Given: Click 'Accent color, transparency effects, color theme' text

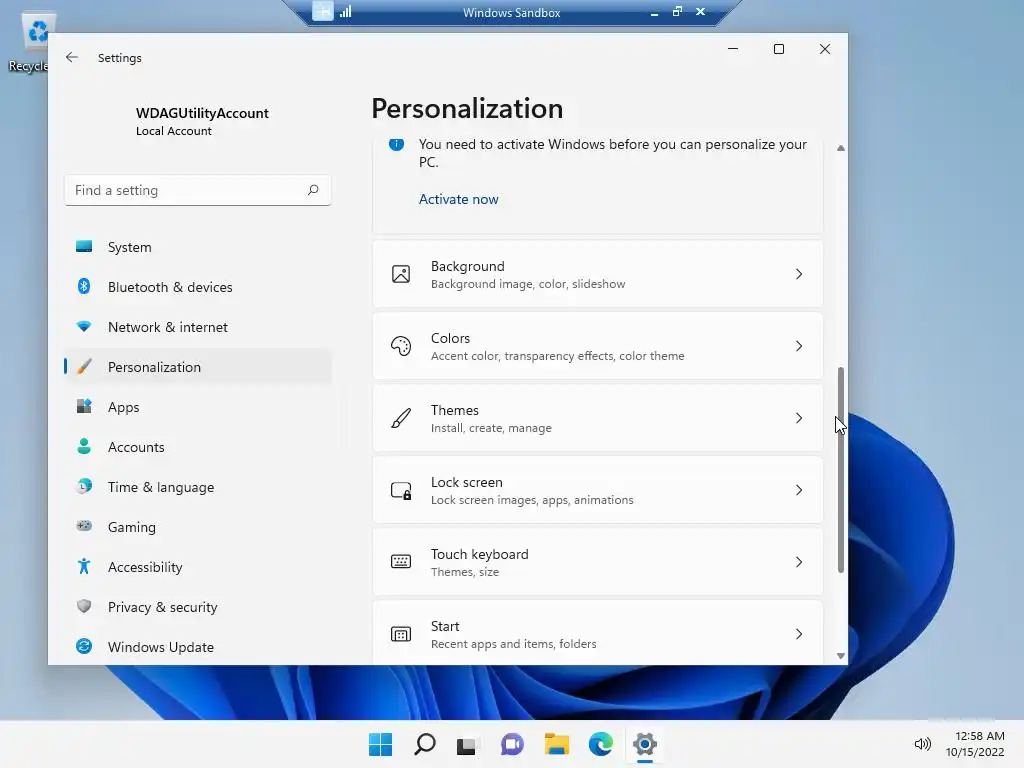Looking at the screenshot, I should tap(558, 356).
